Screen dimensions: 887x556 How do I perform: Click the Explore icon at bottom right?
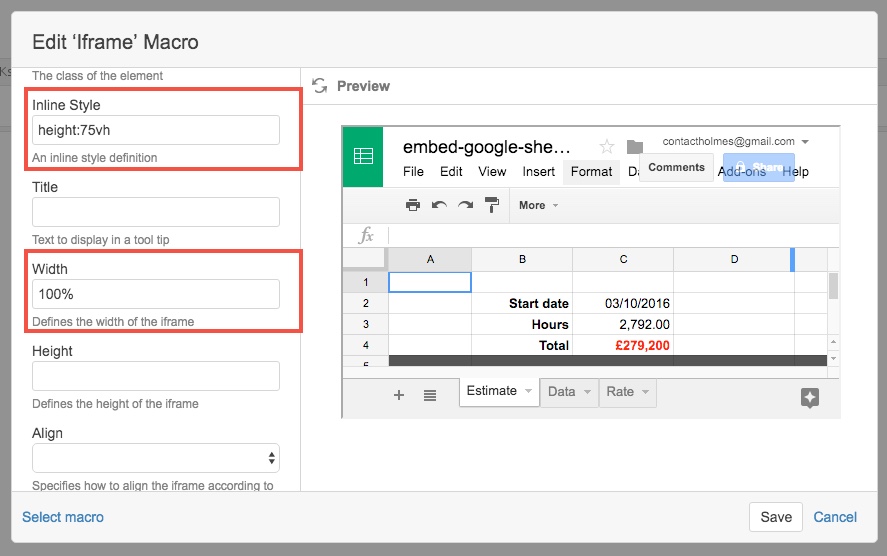click(x=810, y=397)
